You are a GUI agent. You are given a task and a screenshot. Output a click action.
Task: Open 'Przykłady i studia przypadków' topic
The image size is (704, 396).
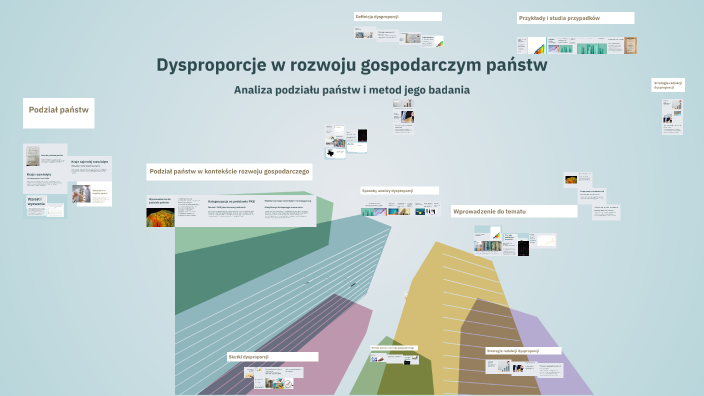point(575,18)
